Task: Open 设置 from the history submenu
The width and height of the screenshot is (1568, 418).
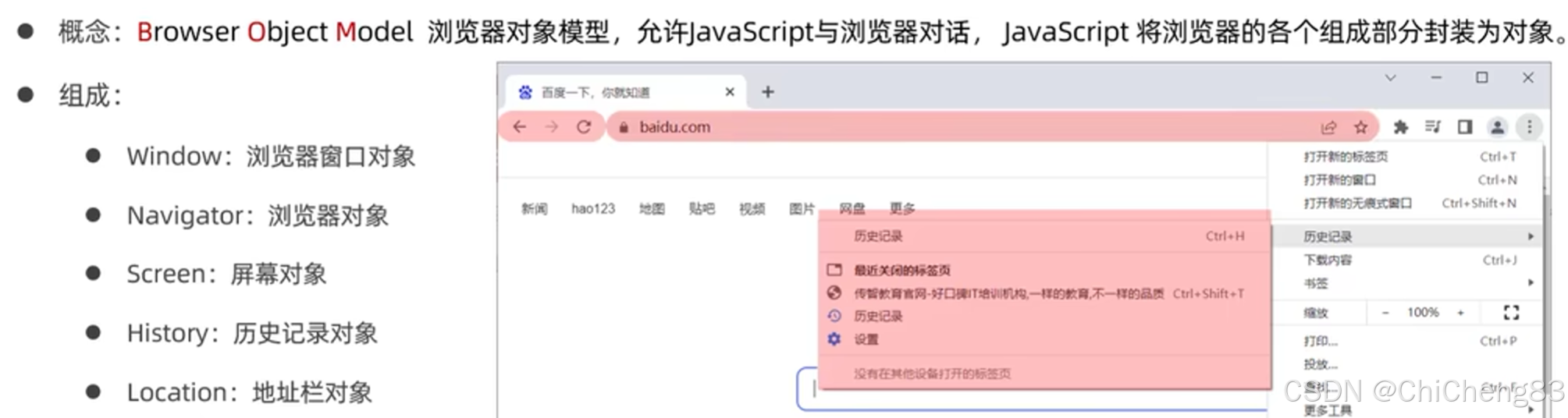Action: coord(1046,339)
